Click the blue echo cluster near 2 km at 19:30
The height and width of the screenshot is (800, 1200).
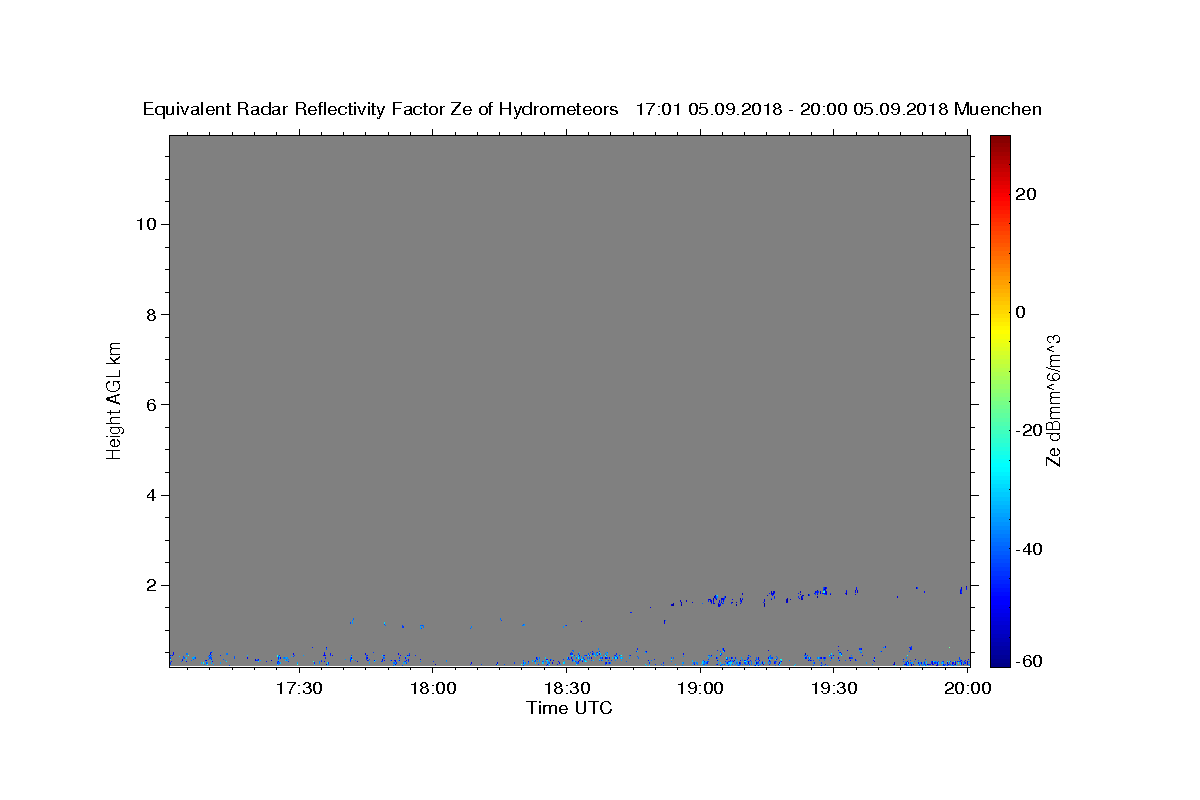pos(822,592)
